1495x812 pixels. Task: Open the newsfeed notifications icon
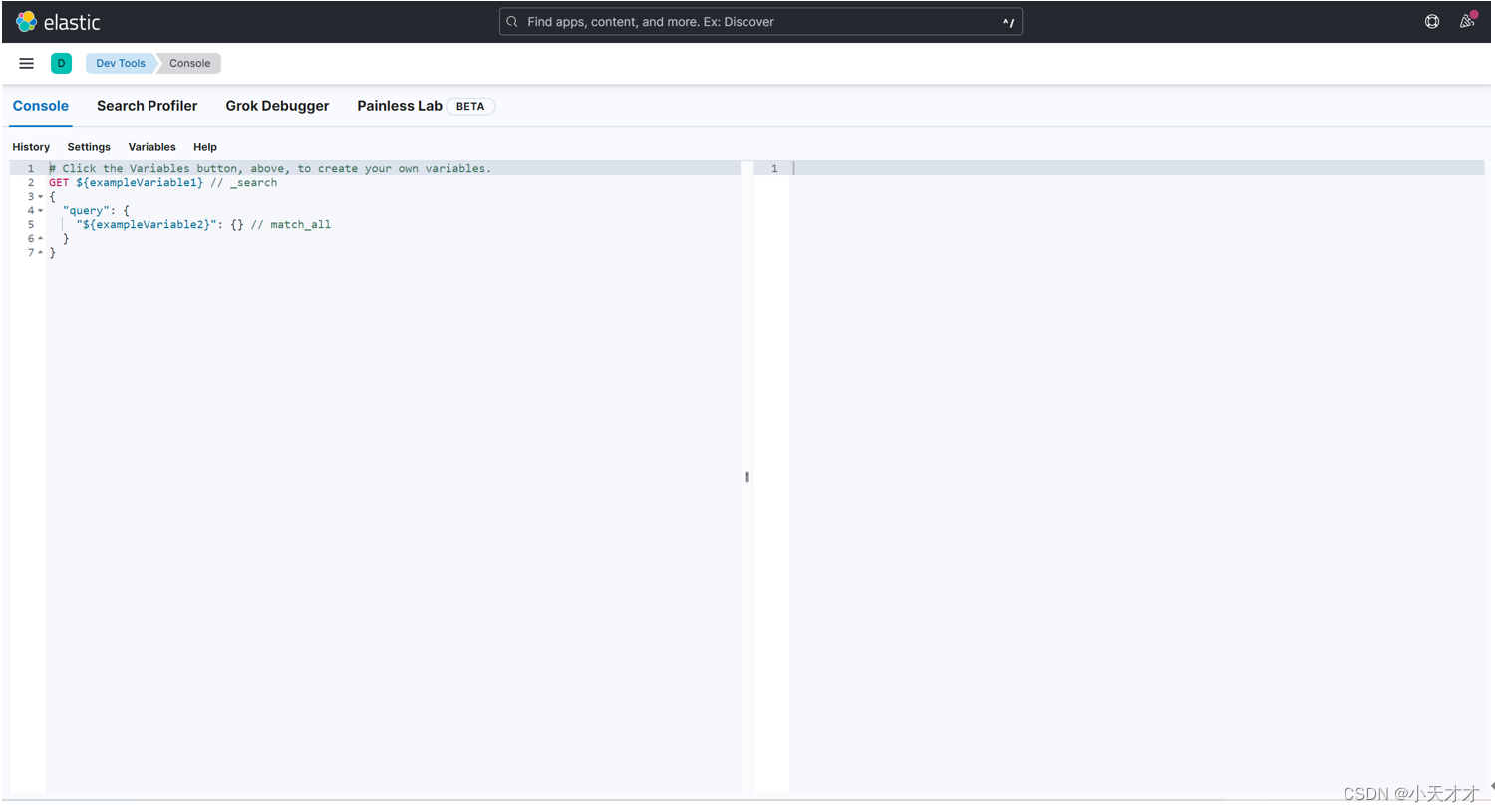coord(1467,21)
